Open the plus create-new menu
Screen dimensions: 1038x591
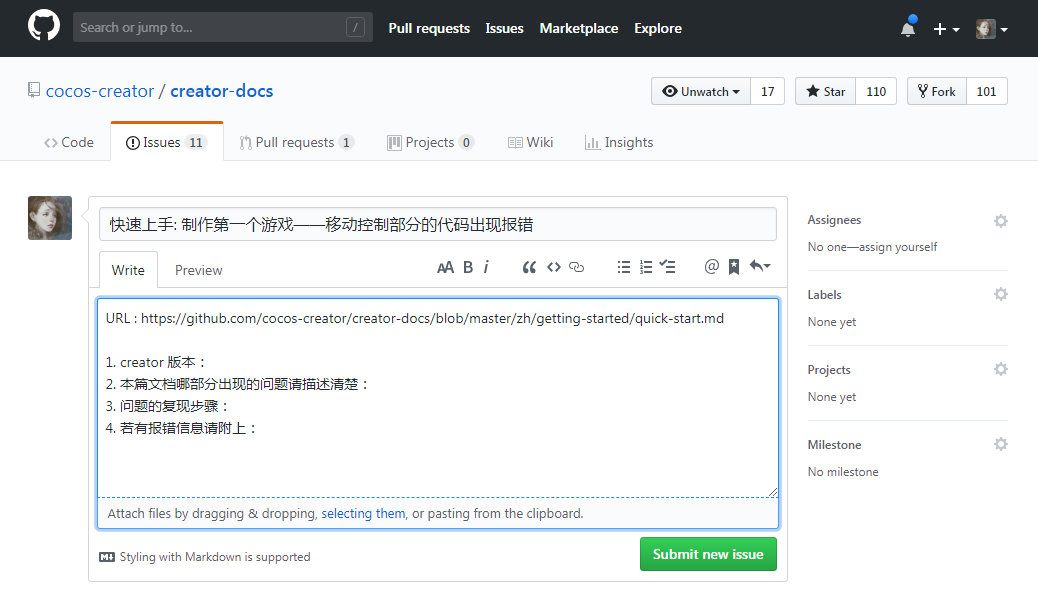click(x=946, y=29)
